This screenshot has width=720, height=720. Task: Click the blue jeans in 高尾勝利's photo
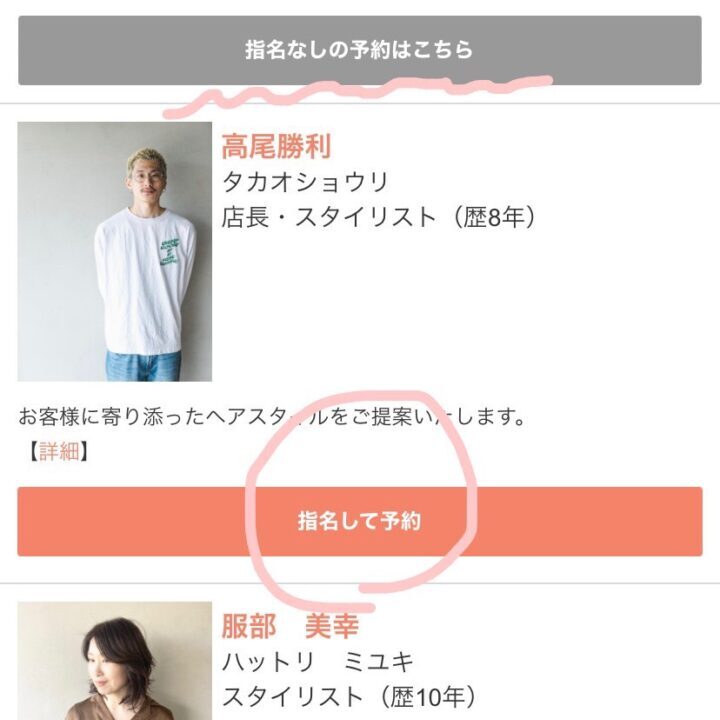tap(143, 366)
